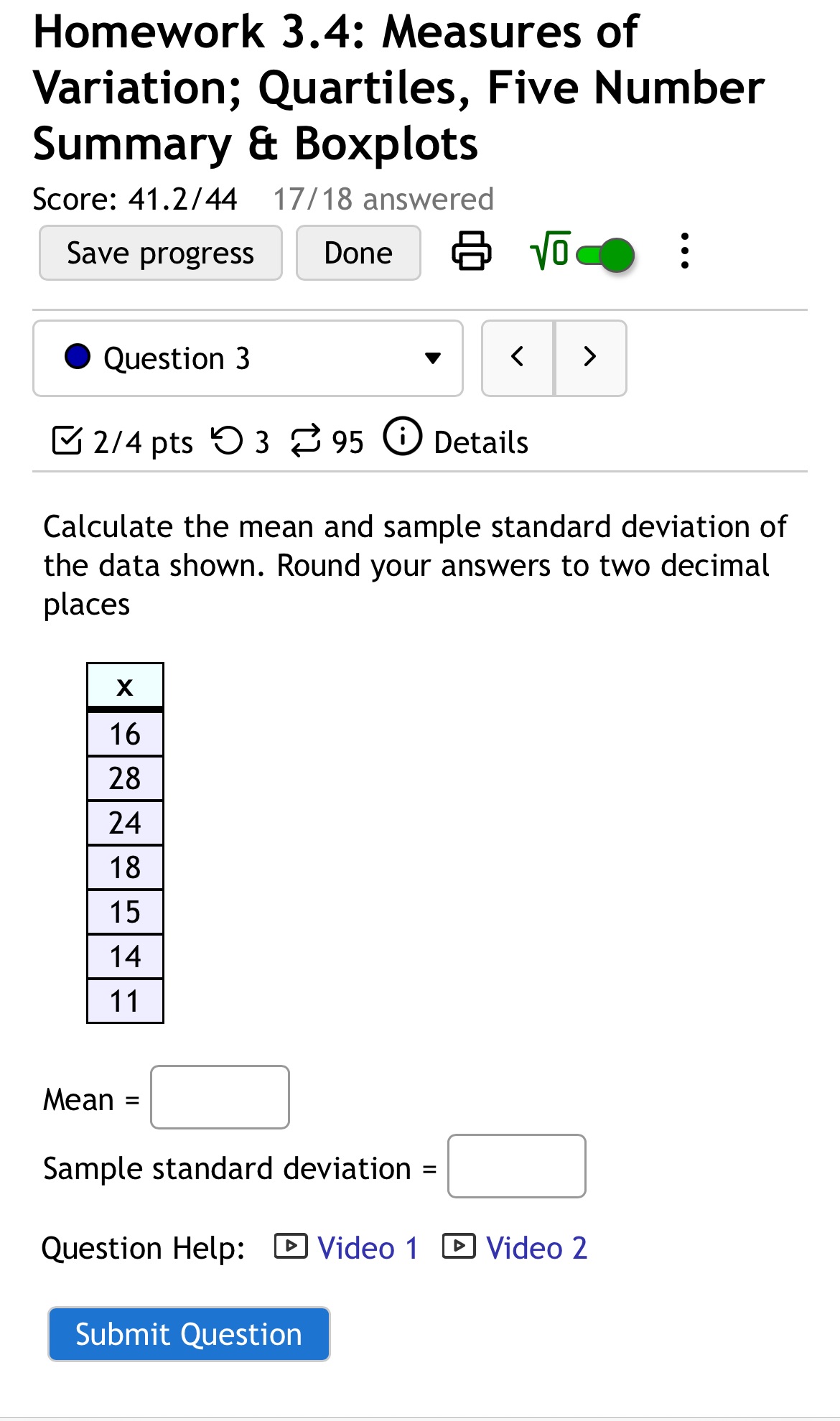This screenshot has width=840, height=1421.
Task: Click the square root calculator icon
Action: pos(549,251)
